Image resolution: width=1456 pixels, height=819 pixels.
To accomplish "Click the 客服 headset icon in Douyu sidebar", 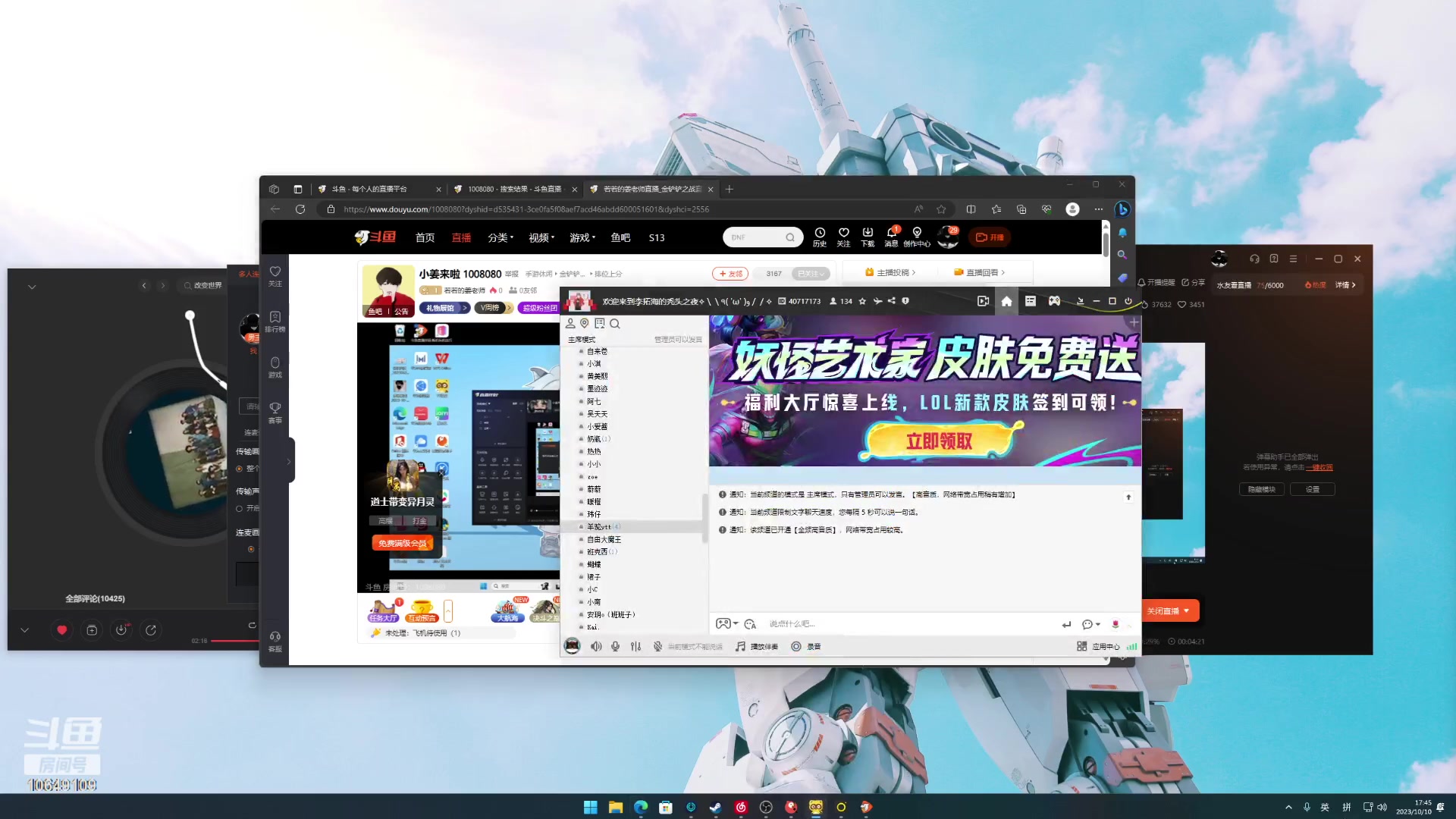I will pyautogui.click(x=275, y=641).
